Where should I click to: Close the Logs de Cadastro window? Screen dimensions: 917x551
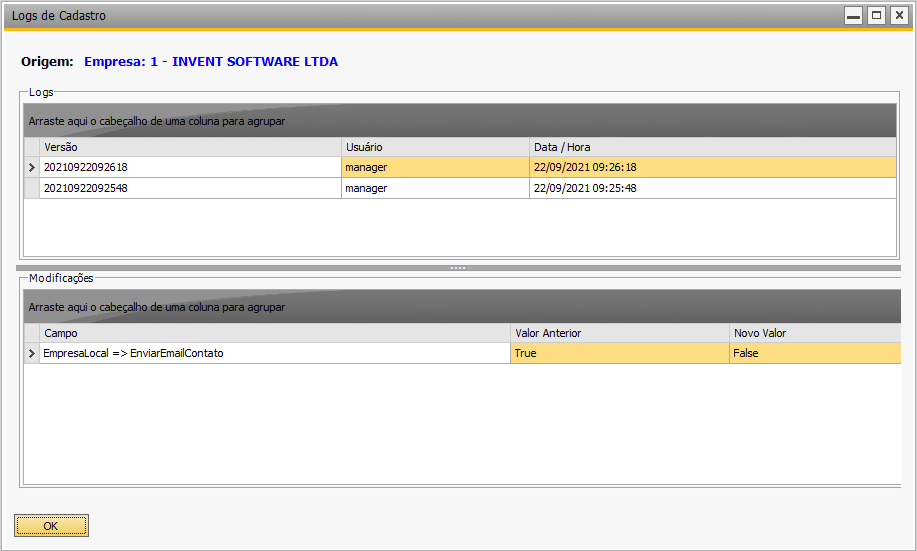tap(899, 16)
